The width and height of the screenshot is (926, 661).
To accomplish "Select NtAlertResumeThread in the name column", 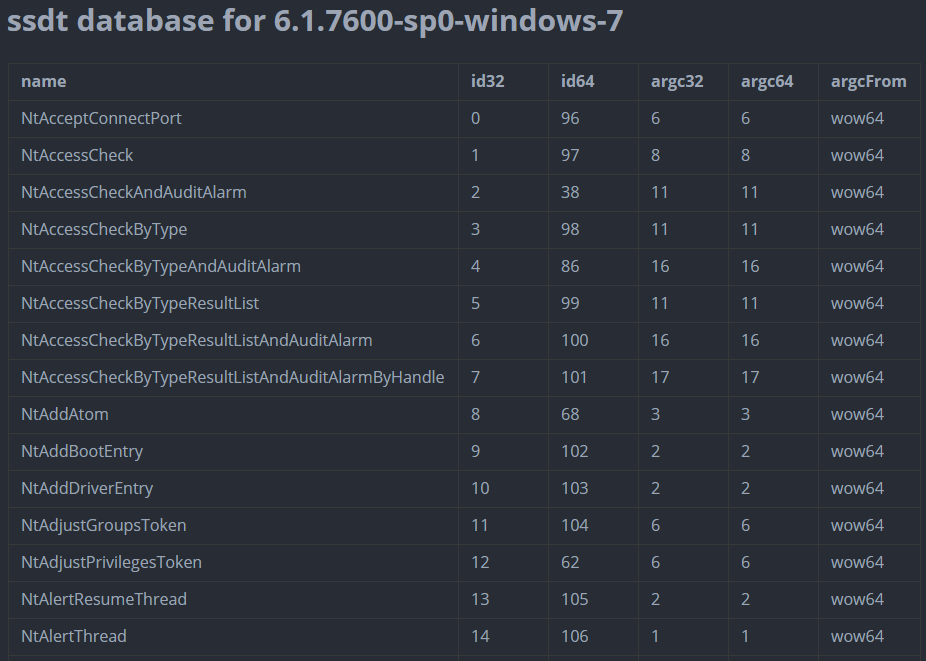I will [104, 600].
